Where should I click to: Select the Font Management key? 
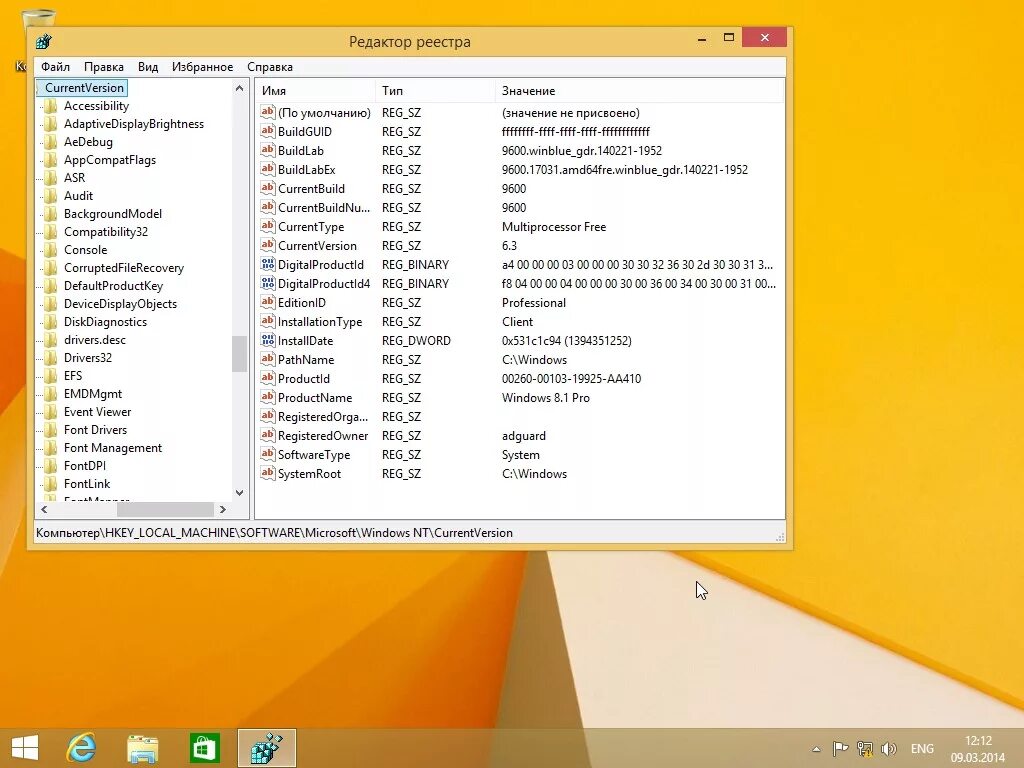point(113,448)
